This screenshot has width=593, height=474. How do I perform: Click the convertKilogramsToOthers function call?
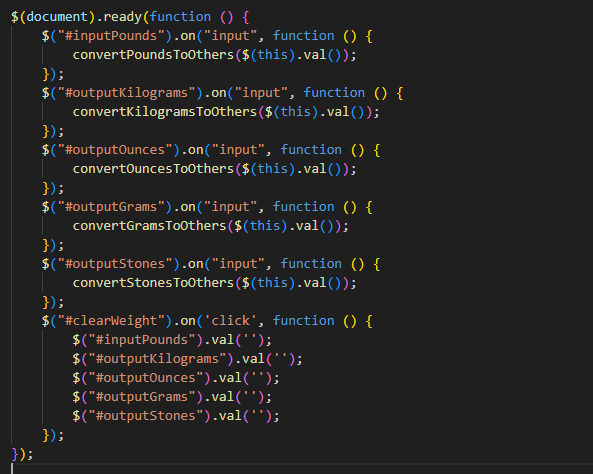pos(165,112)
